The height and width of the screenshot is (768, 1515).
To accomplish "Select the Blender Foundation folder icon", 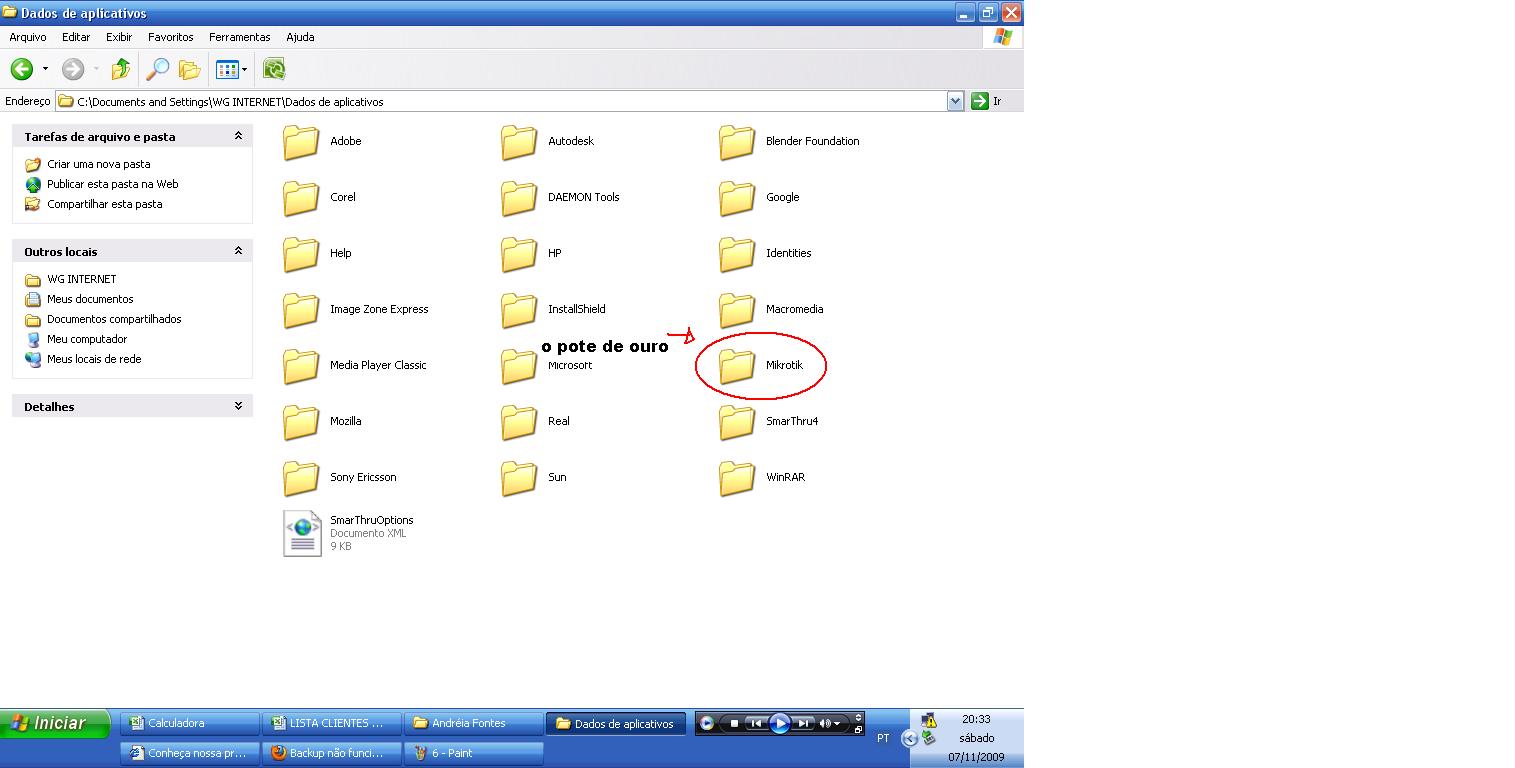I will [737, 142].
